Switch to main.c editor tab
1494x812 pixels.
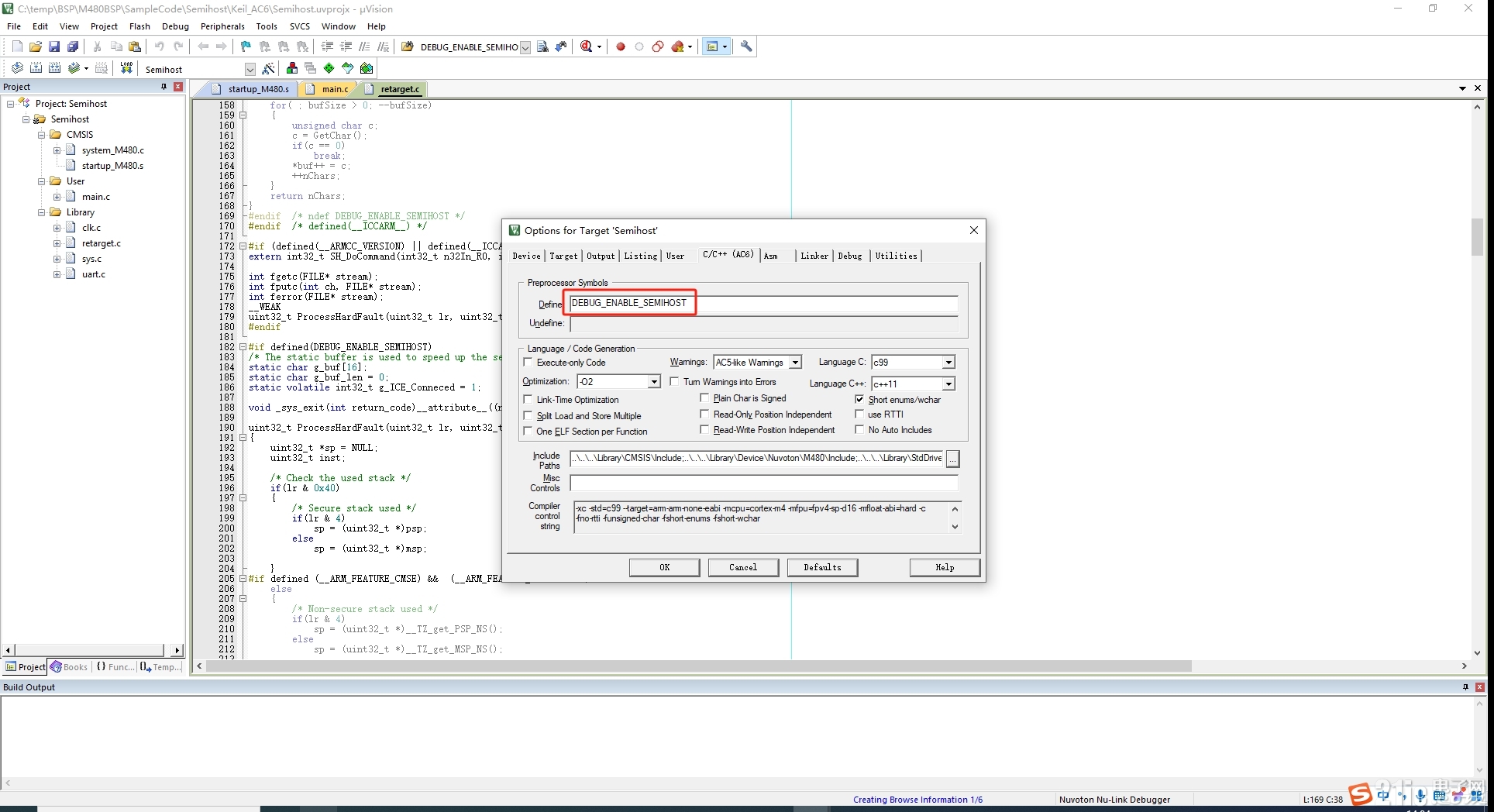click(x=335, y=89)
